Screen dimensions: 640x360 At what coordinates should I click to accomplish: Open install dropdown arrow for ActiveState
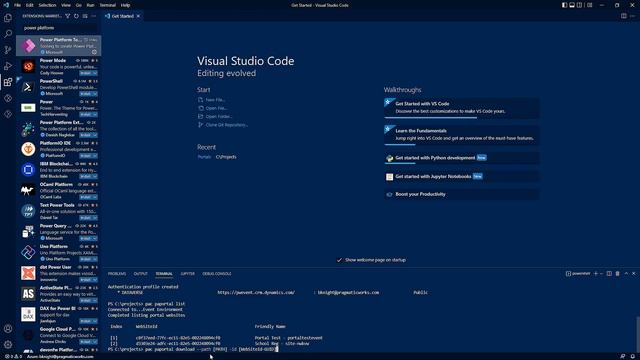click(95, 300)
